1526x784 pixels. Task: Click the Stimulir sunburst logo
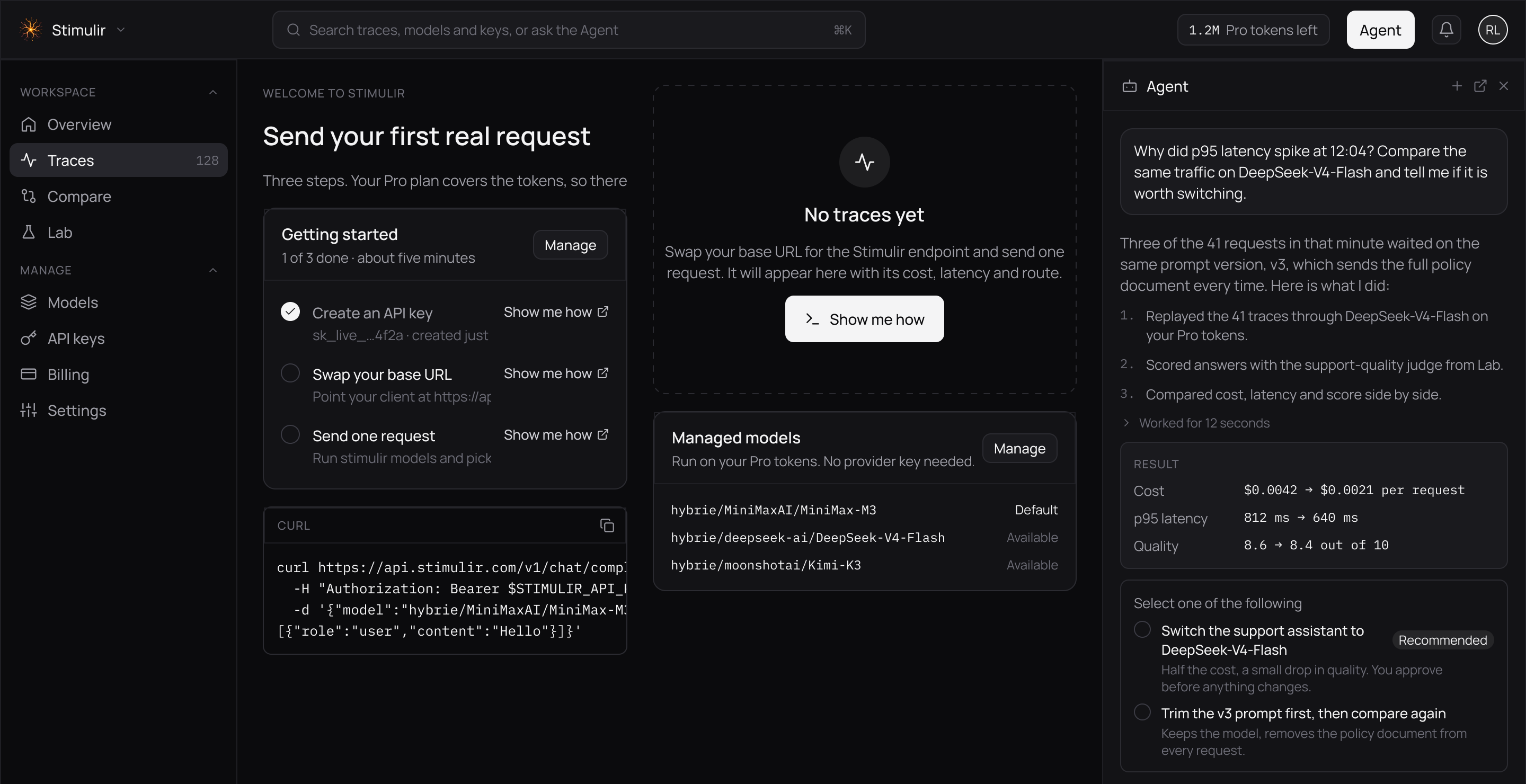pyautogui.click(x=30, y=30)
